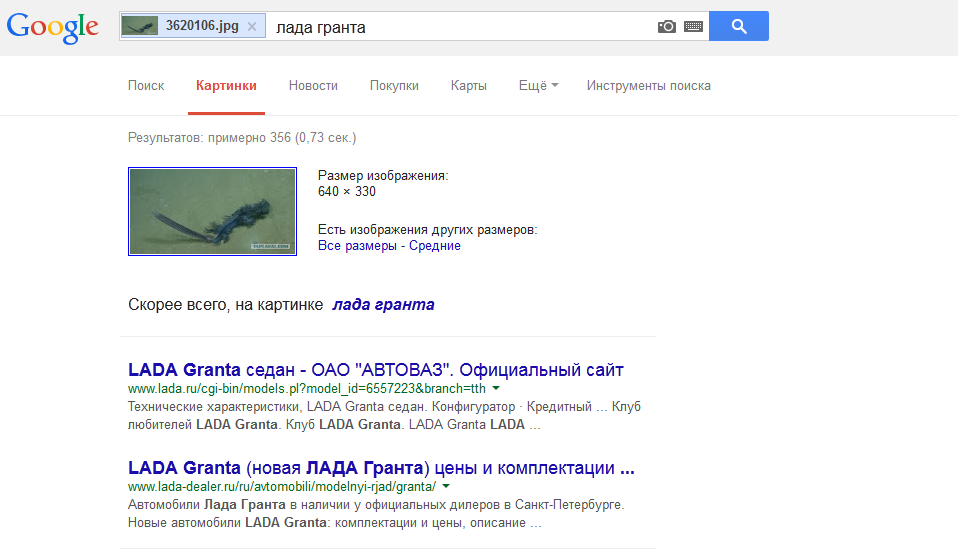The width and height of the screenshot is (958, 556).
Task: Click the Есть изображения других размеров text
Action: (428, 230)
